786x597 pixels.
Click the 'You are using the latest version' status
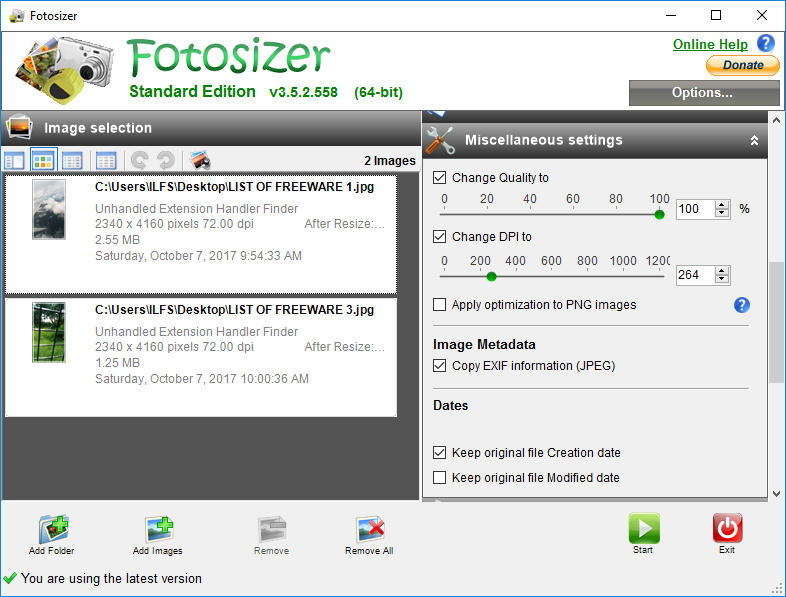[x=111, y=578]
